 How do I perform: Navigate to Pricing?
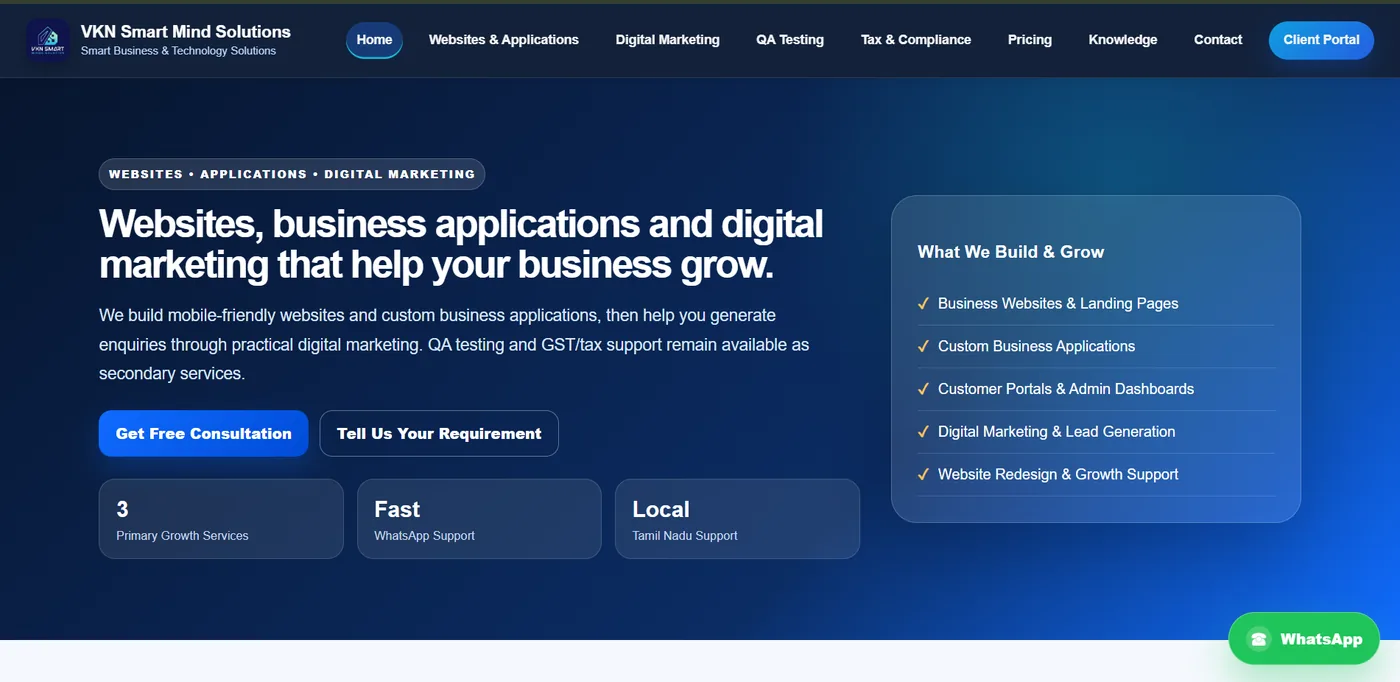coord(1030,40)
